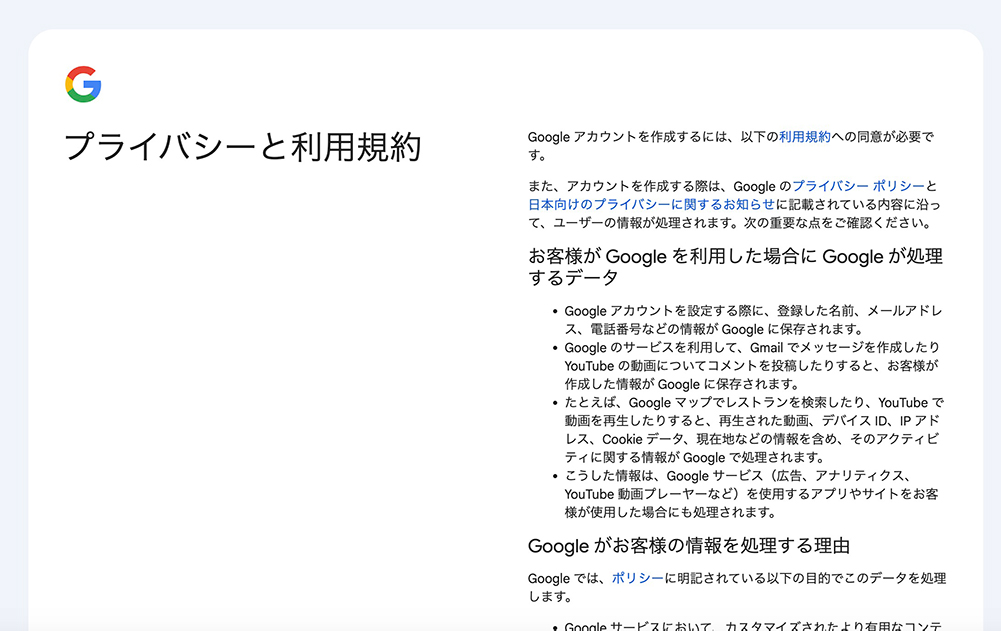Click bullet starting Google のサービスを利用して
The image size is (1001, 631).
(x=752, y=366)
